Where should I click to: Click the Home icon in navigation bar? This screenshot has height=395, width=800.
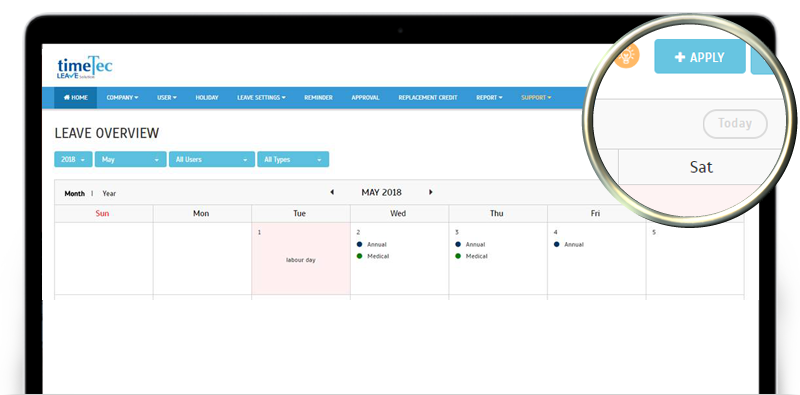pos(66,97)
